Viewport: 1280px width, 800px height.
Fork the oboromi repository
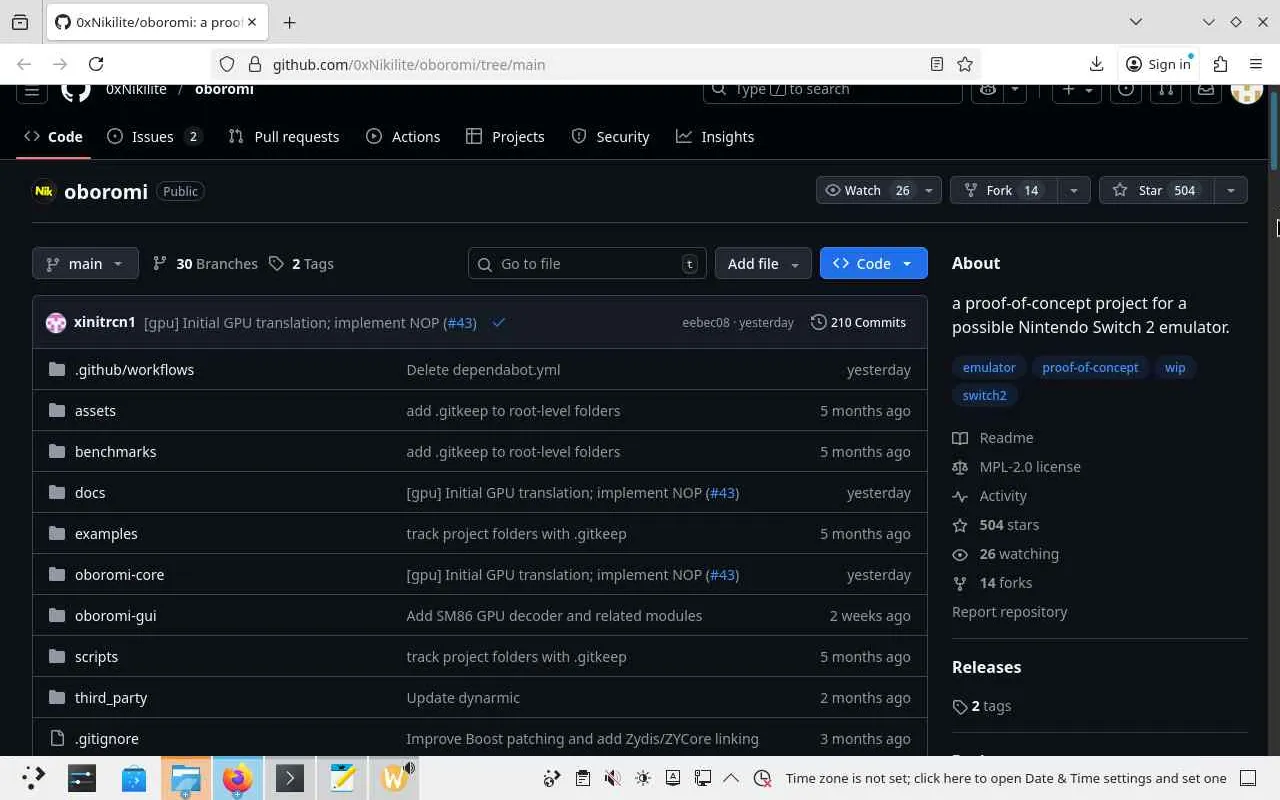(x=1004, y=190)
